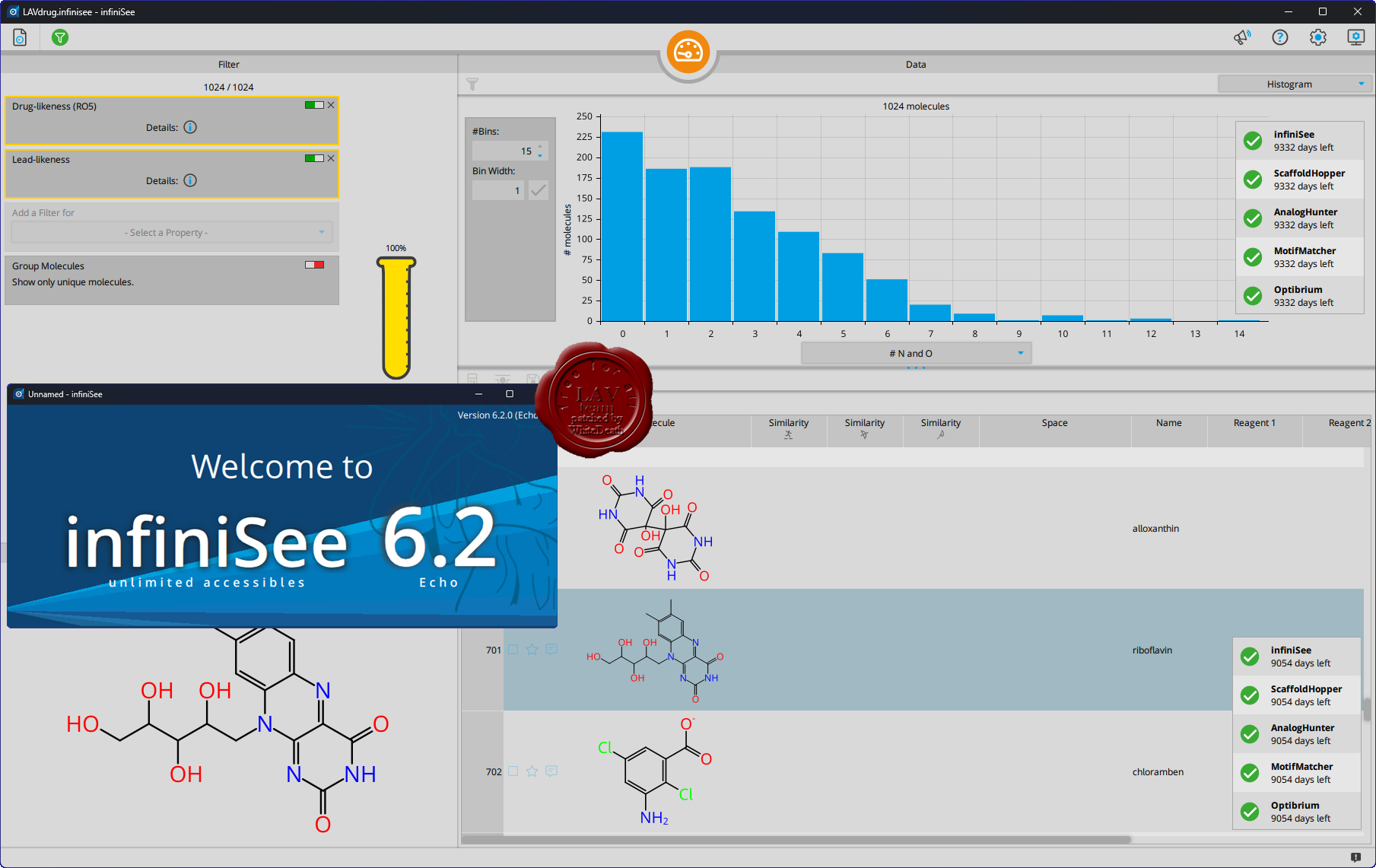This screenshot has height=868, width=1376.
Task: Select the chloramben name cell
Action: click(x=1158, y=772)
